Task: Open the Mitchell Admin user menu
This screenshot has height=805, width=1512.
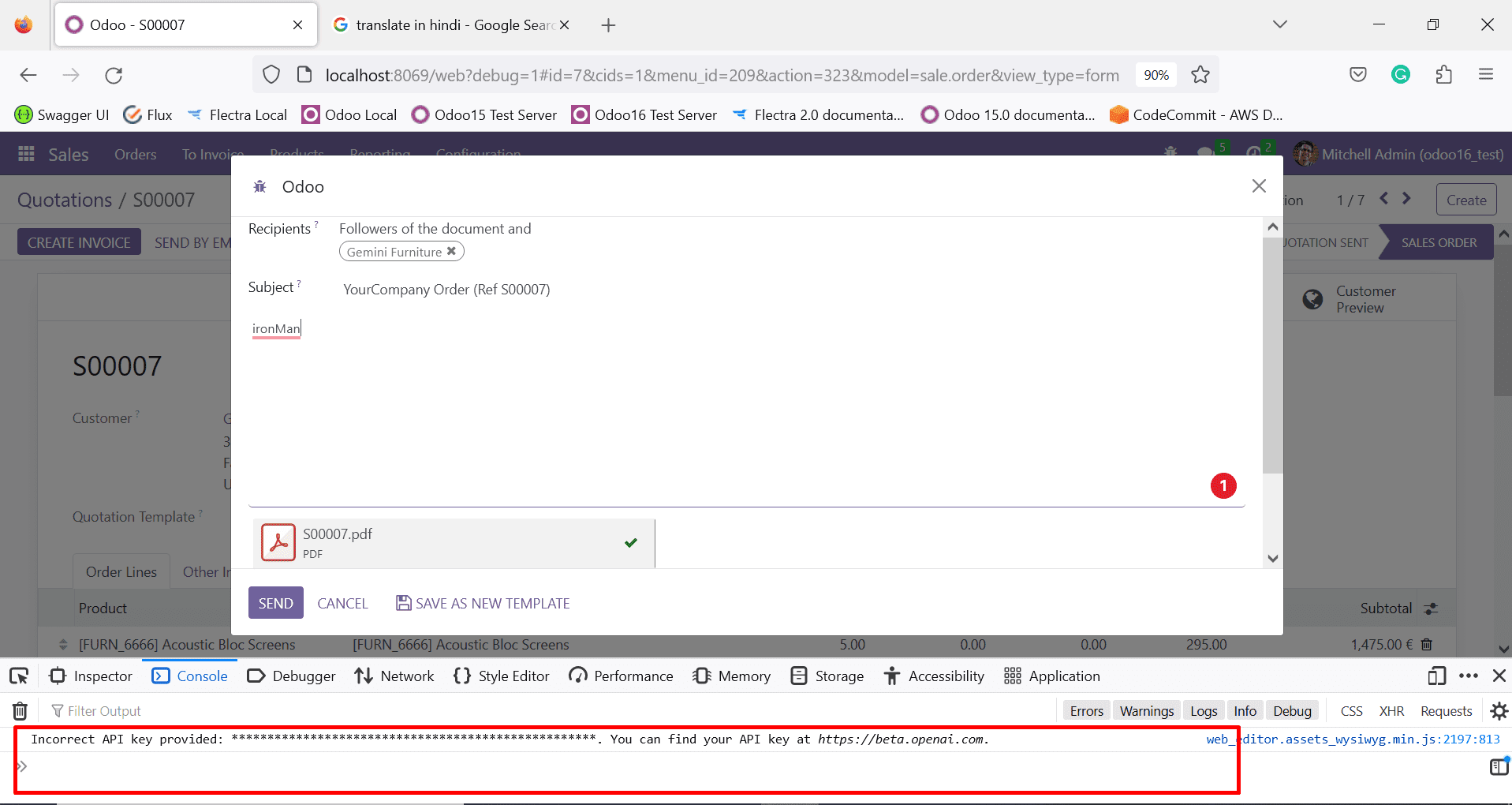Action: pos(1396,154)
